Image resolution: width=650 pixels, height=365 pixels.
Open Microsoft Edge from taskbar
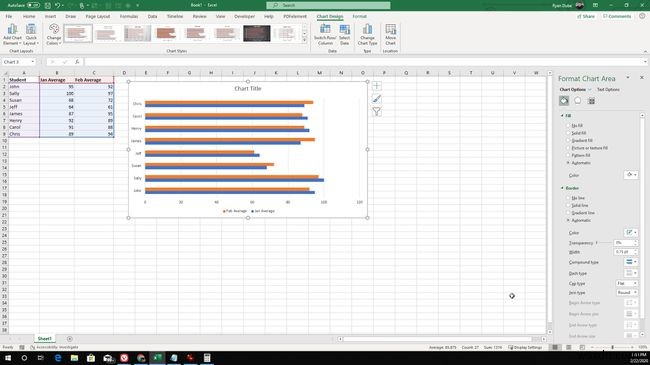[58, 358]
